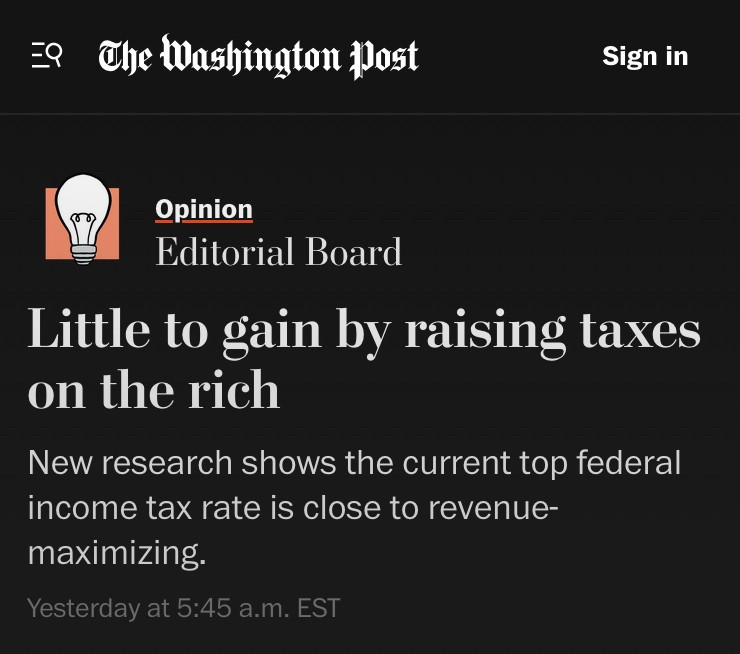Log in using header Sign in
Screen dimensions: 740x654
click(645, 56)
